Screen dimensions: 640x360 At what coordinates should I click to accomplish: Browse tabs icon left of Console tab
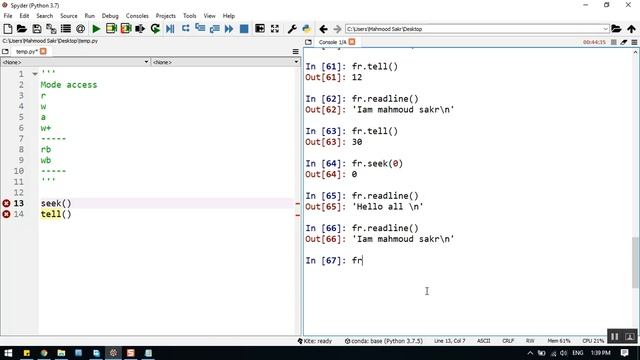click(x=309, y=42)
